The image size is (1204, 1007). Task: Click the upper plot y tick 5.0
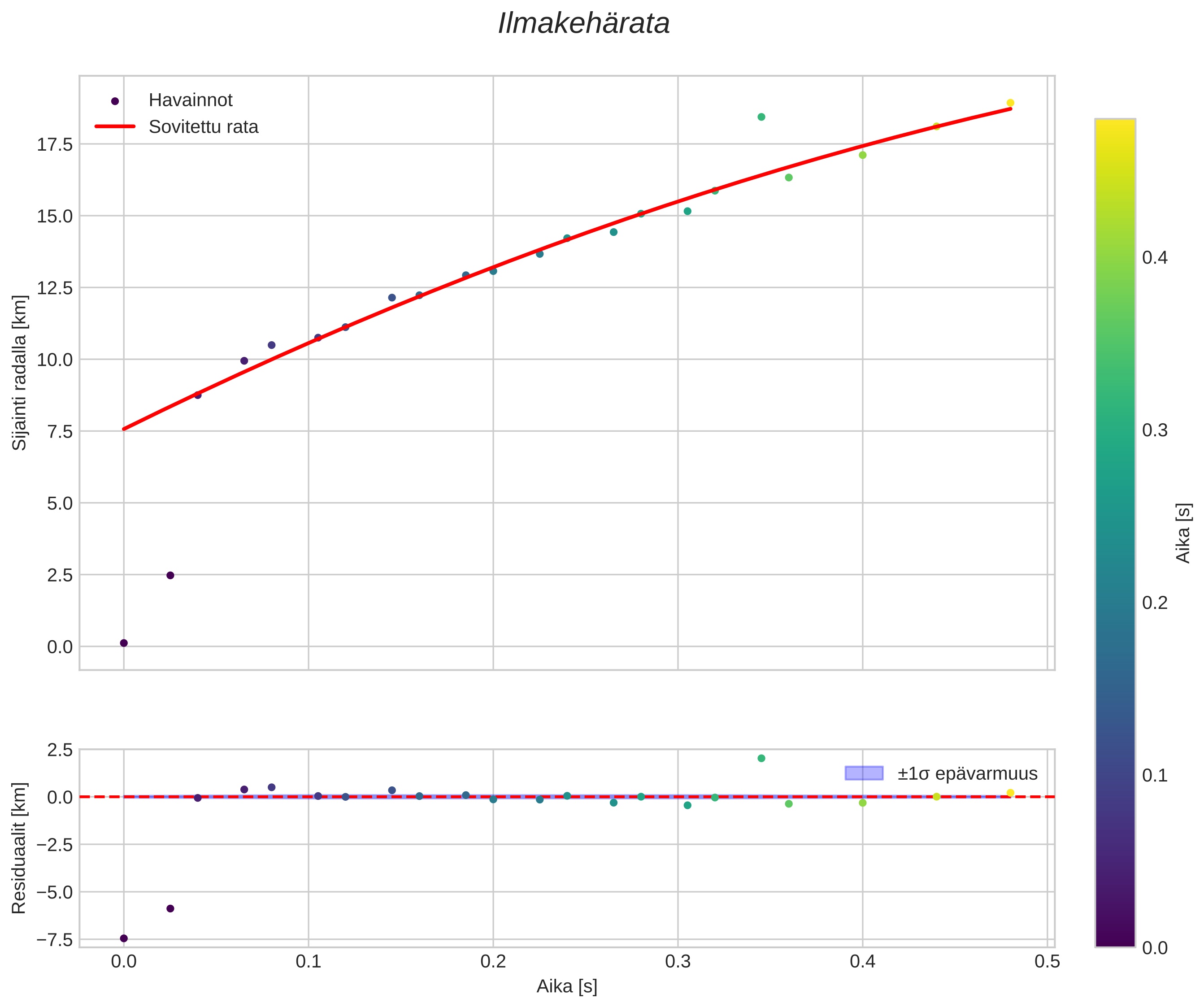(60, 504)
